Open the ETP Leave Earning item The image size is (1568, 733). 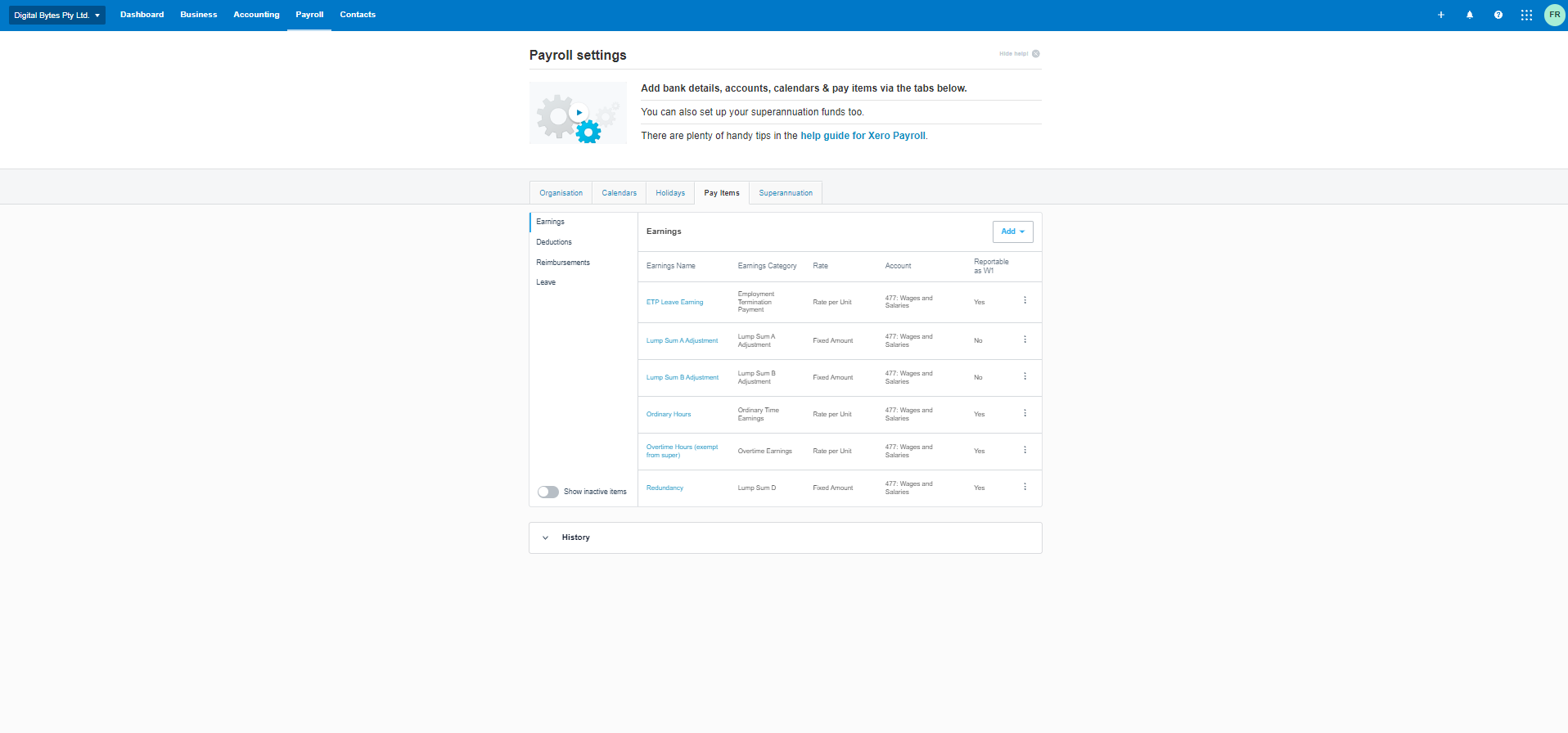tap(675, 302)
